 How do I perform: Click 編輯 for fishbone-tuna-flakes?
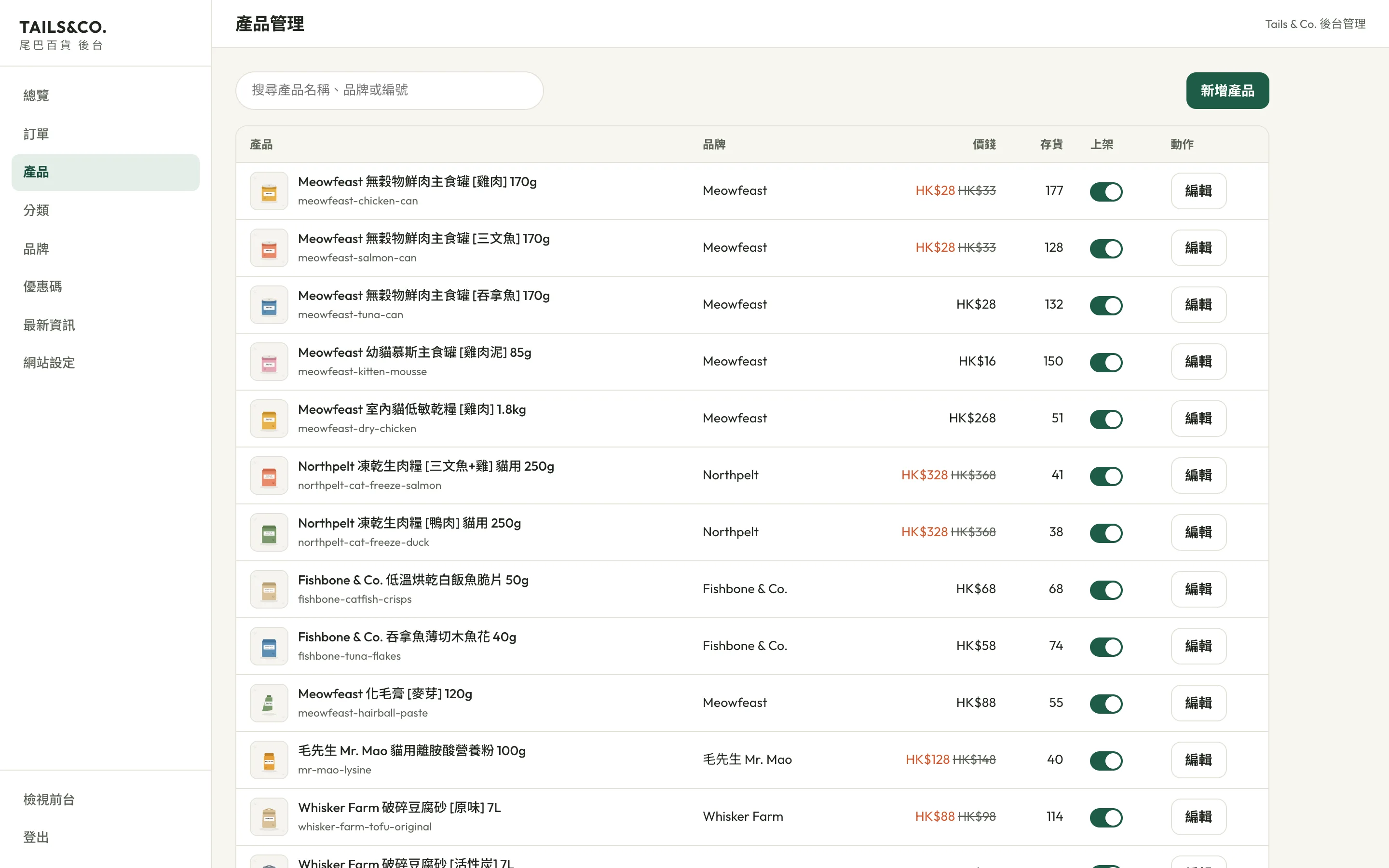1198,646
